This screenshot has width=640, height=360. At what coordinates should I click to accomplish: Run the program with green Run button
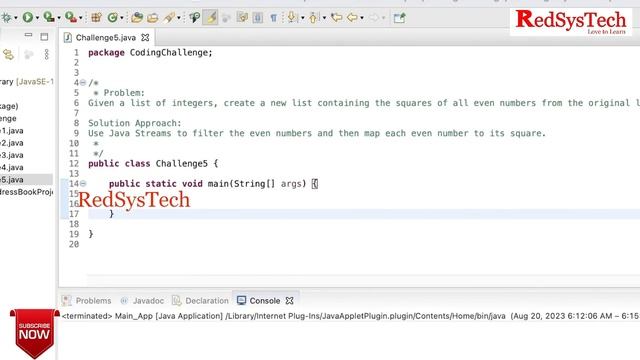click(28, 18)
